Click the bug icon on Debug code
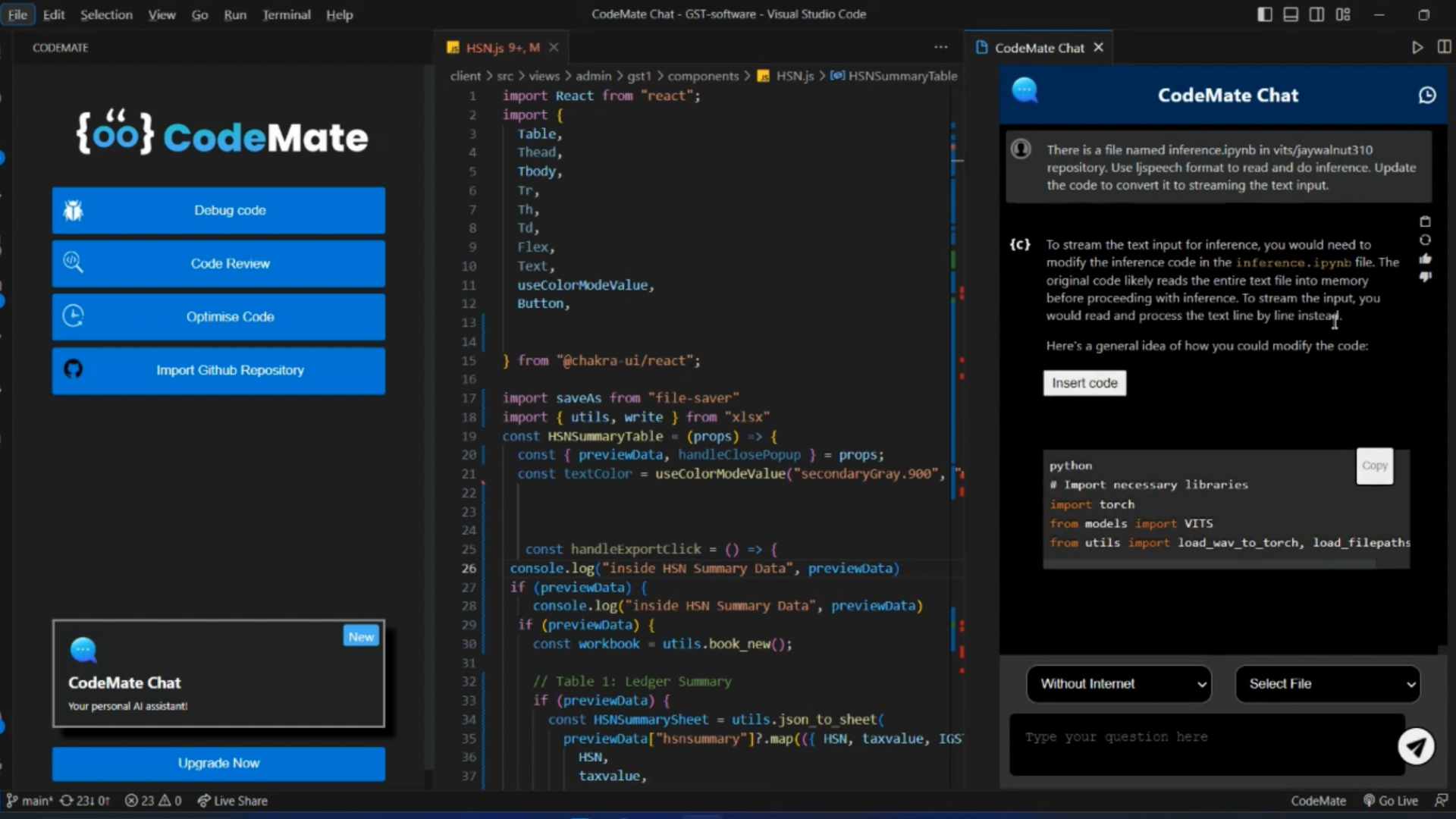The image size is (1456, 819). pyautogui.click(x=73, y=210)
